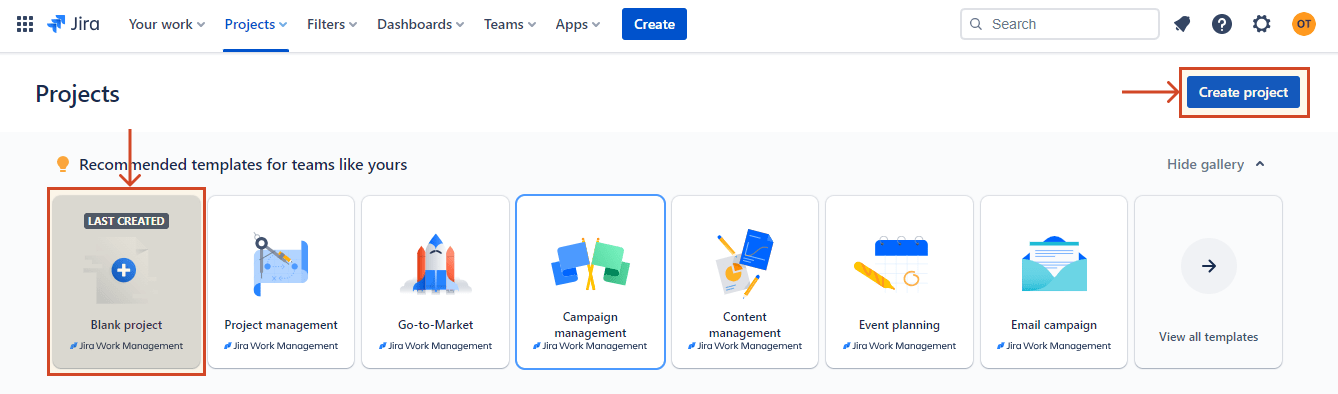
Task: Open the Filters dropdown menu
Action: pos(332,24)
